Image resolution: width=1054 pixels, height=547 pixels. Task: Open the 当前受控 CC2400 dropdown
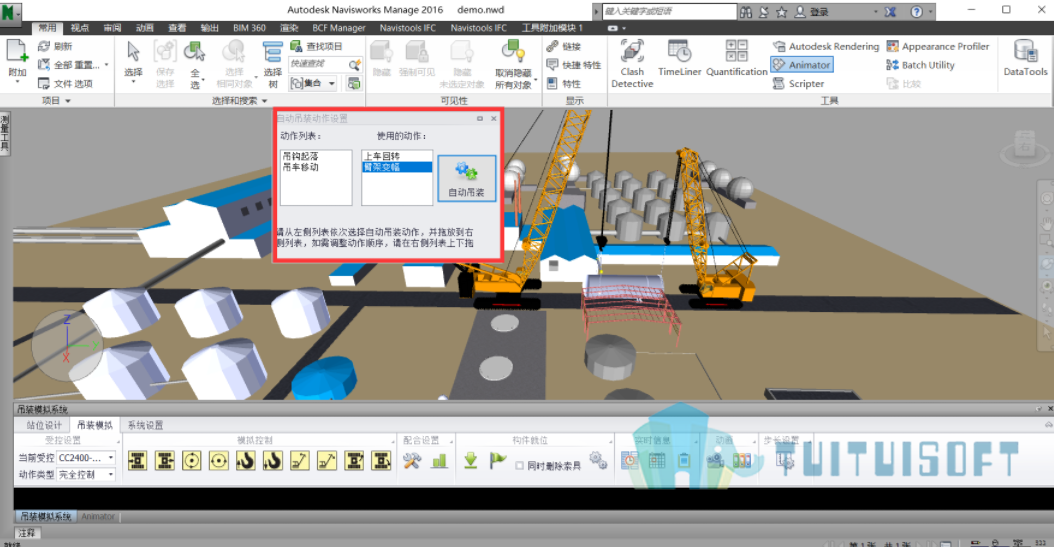pyautogui.click(x=86, y=458)
